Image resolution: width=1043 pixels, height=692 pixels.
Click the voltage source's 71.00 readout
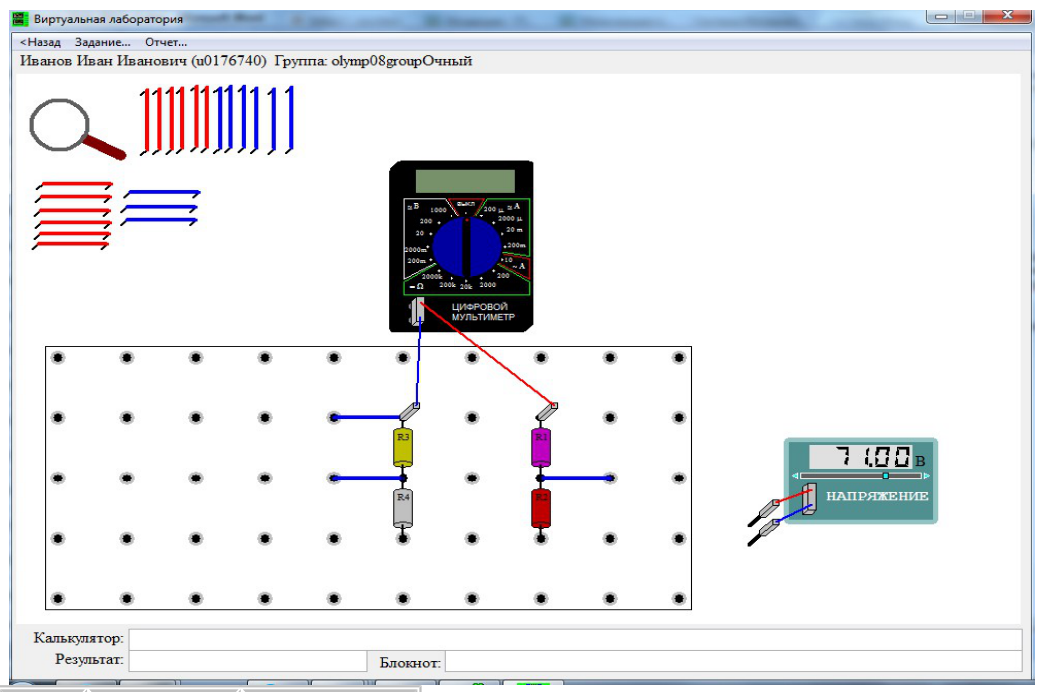(861, 457)
